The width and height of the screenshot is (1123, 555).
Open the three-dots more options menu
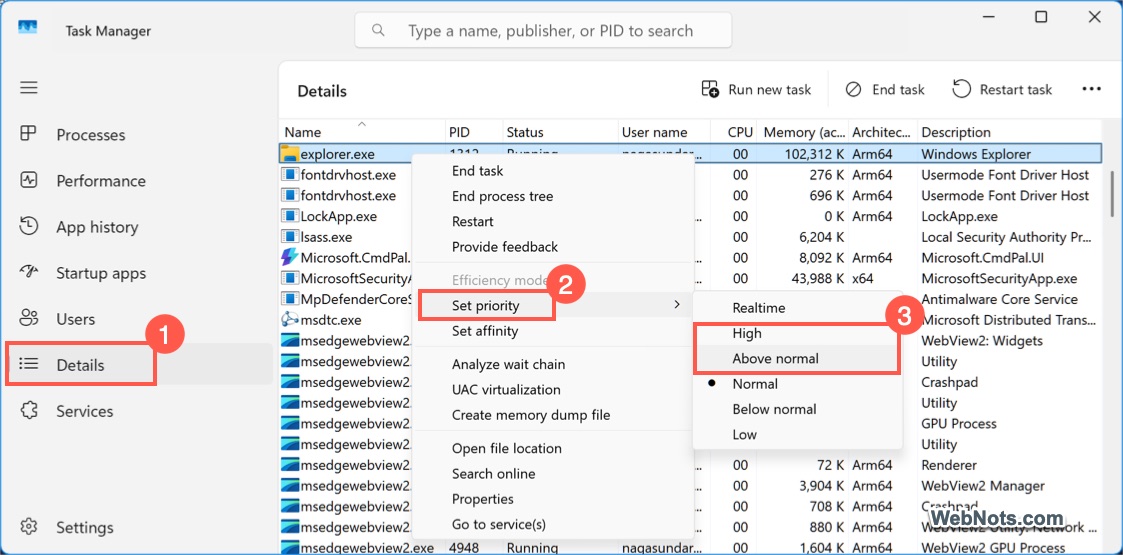[1091, 89]
